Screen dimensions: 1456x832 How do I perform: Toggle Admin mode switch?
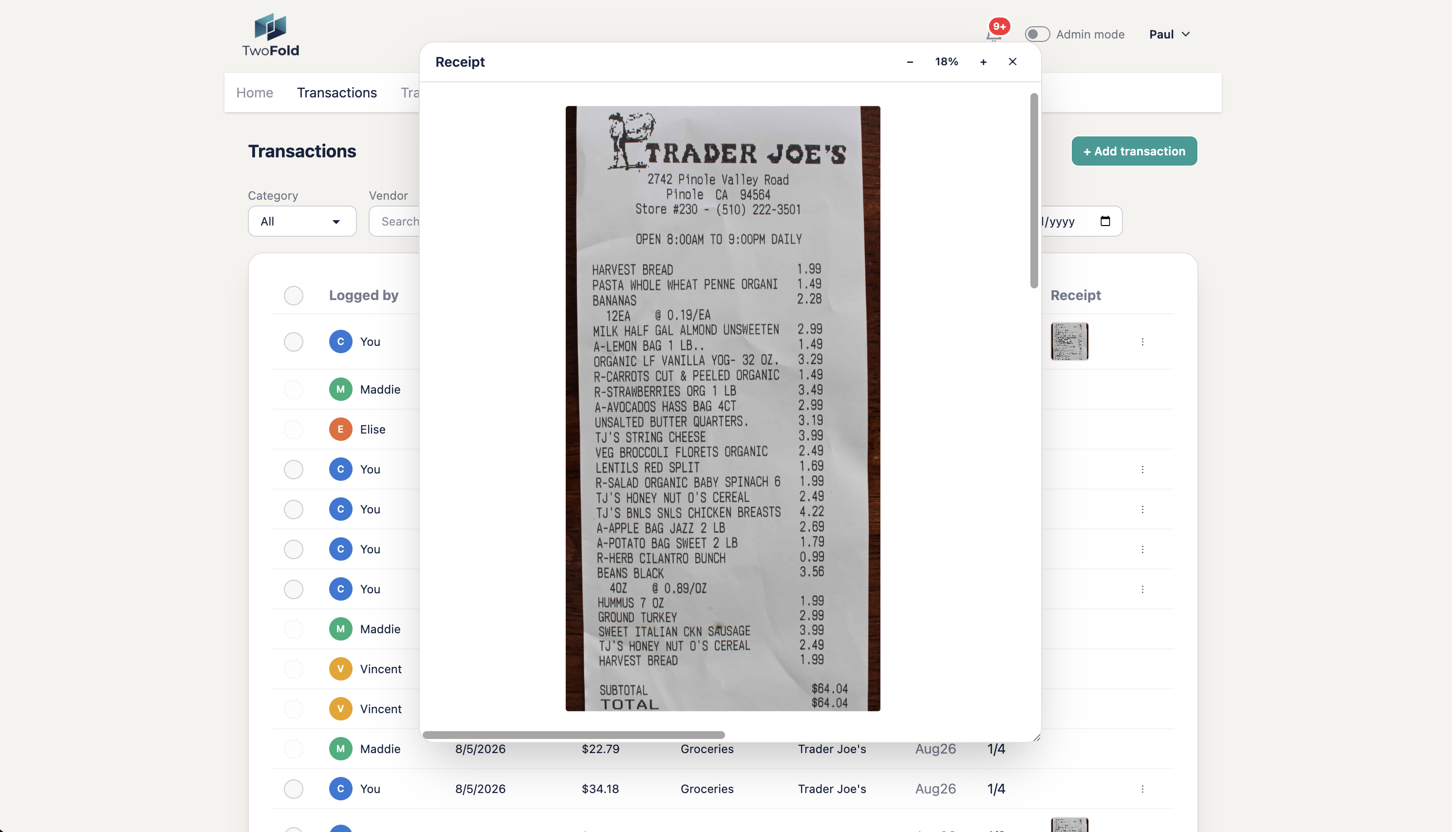(1037, 34)
